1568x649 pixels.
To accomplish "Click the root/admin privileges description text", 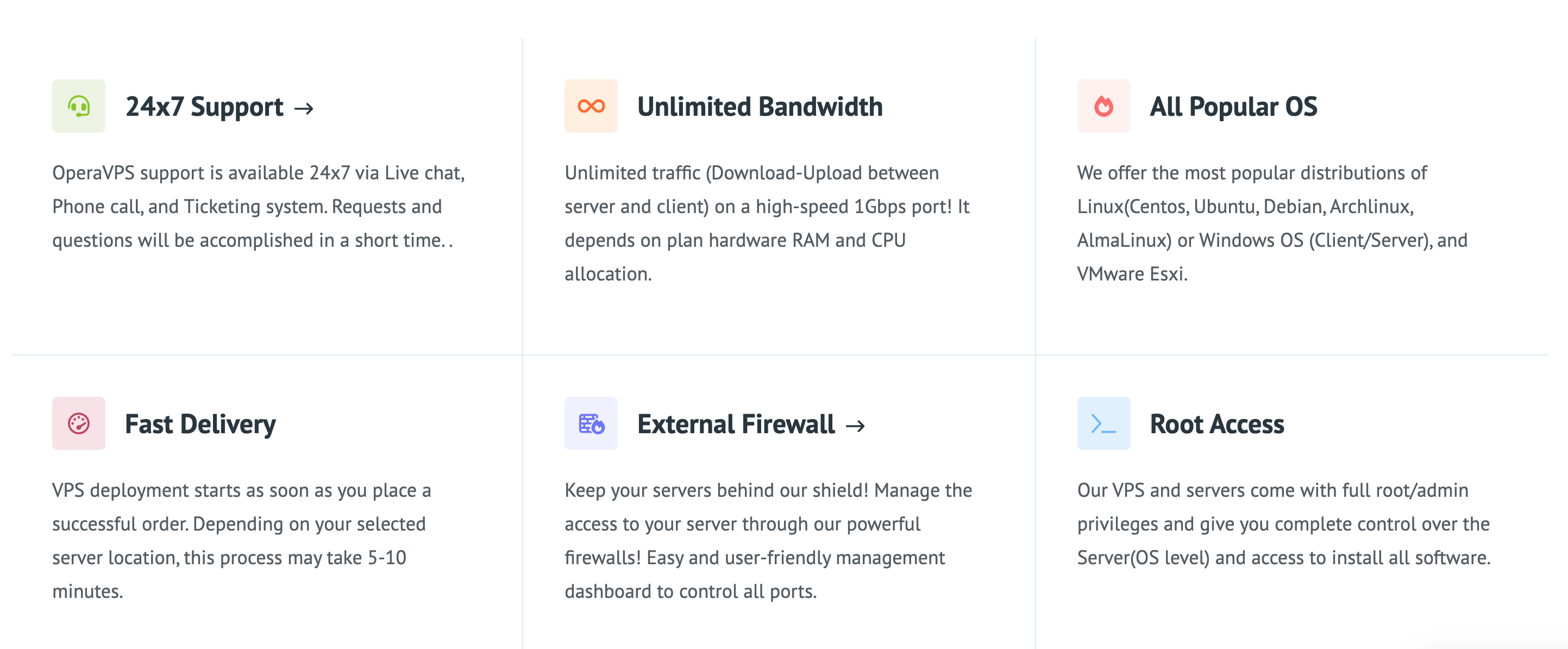I will (1283, 523).
